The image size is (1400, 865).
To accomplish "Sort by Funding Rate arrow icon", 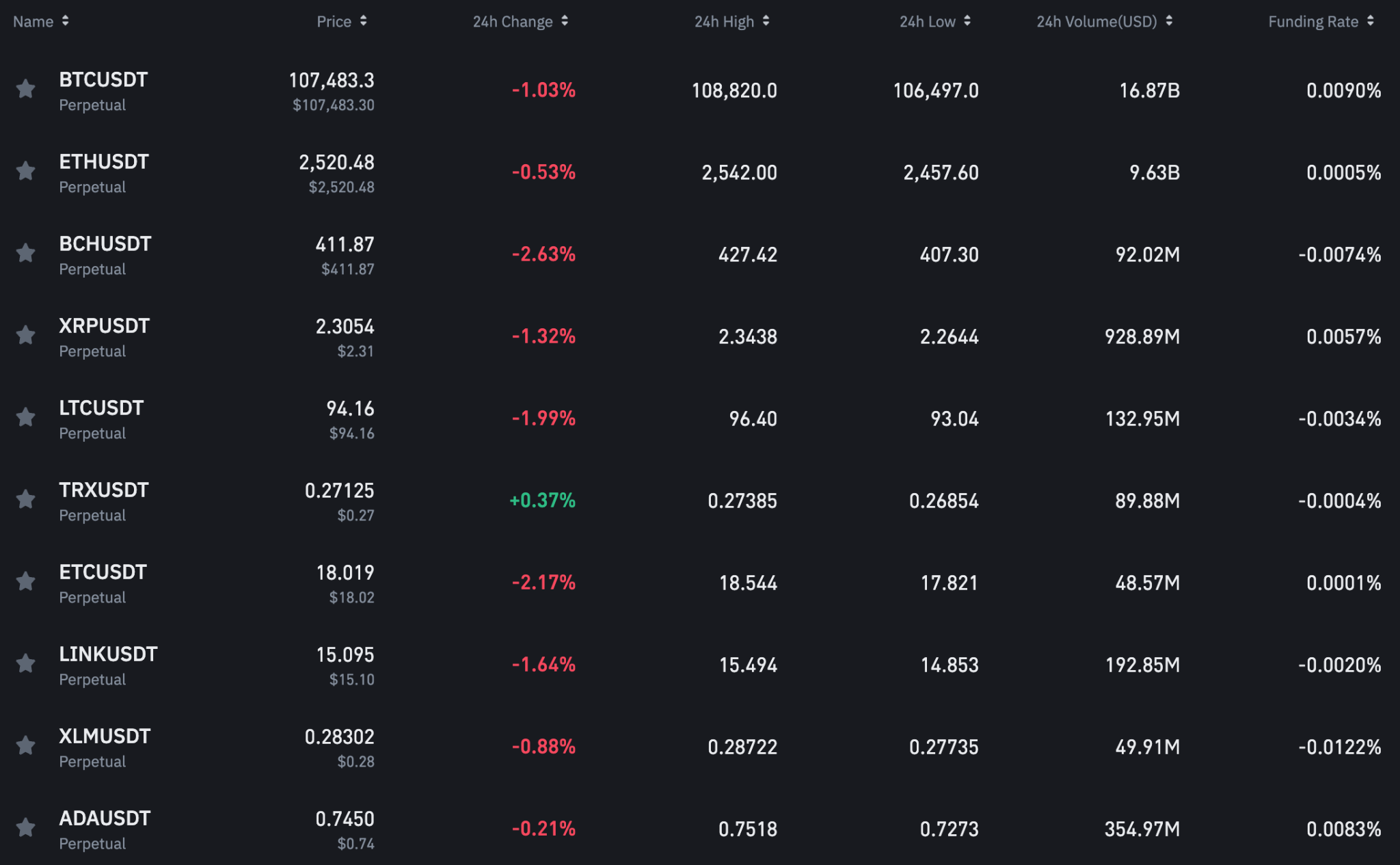I will (1371, 21).
